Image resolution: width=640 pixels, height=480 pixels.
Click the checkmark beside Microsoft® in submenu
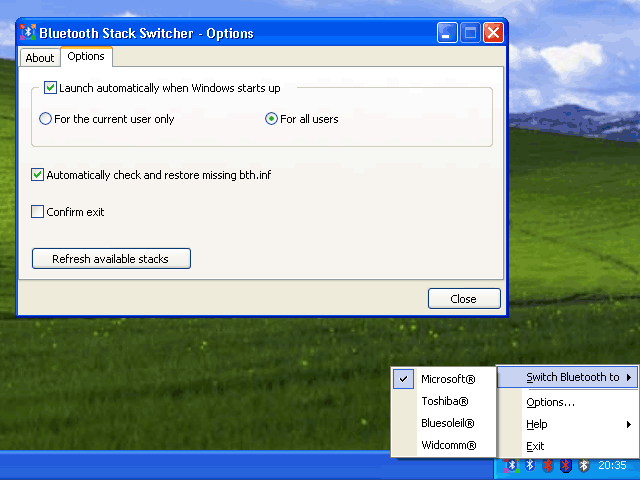[403, 379]
